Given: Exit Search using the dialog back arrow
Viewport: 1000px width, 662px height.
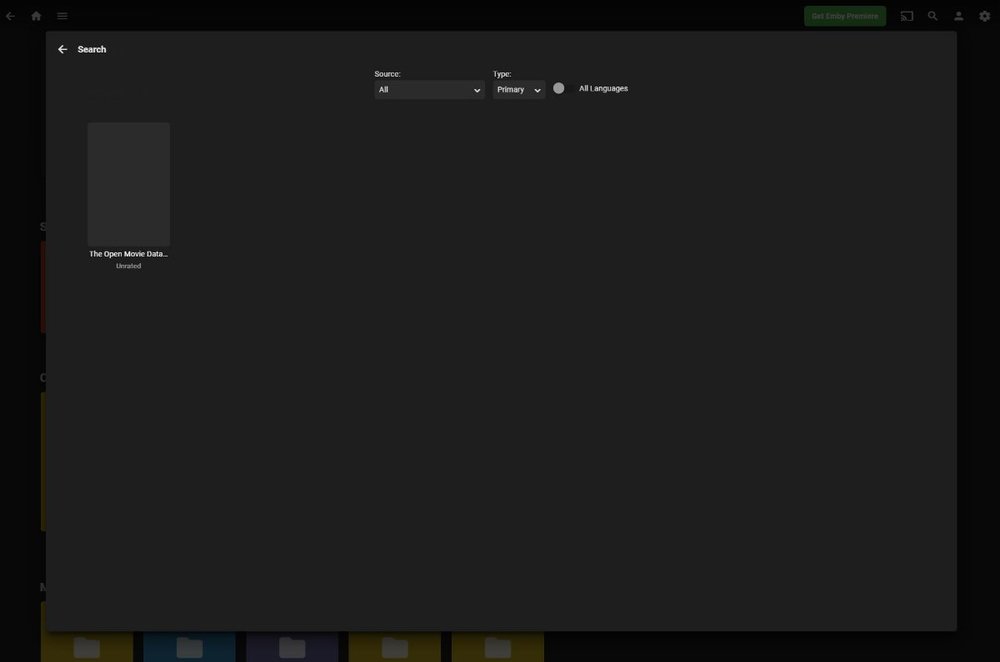Looking at the screenshot, I should pyautogui.click(x=61, y=49).
